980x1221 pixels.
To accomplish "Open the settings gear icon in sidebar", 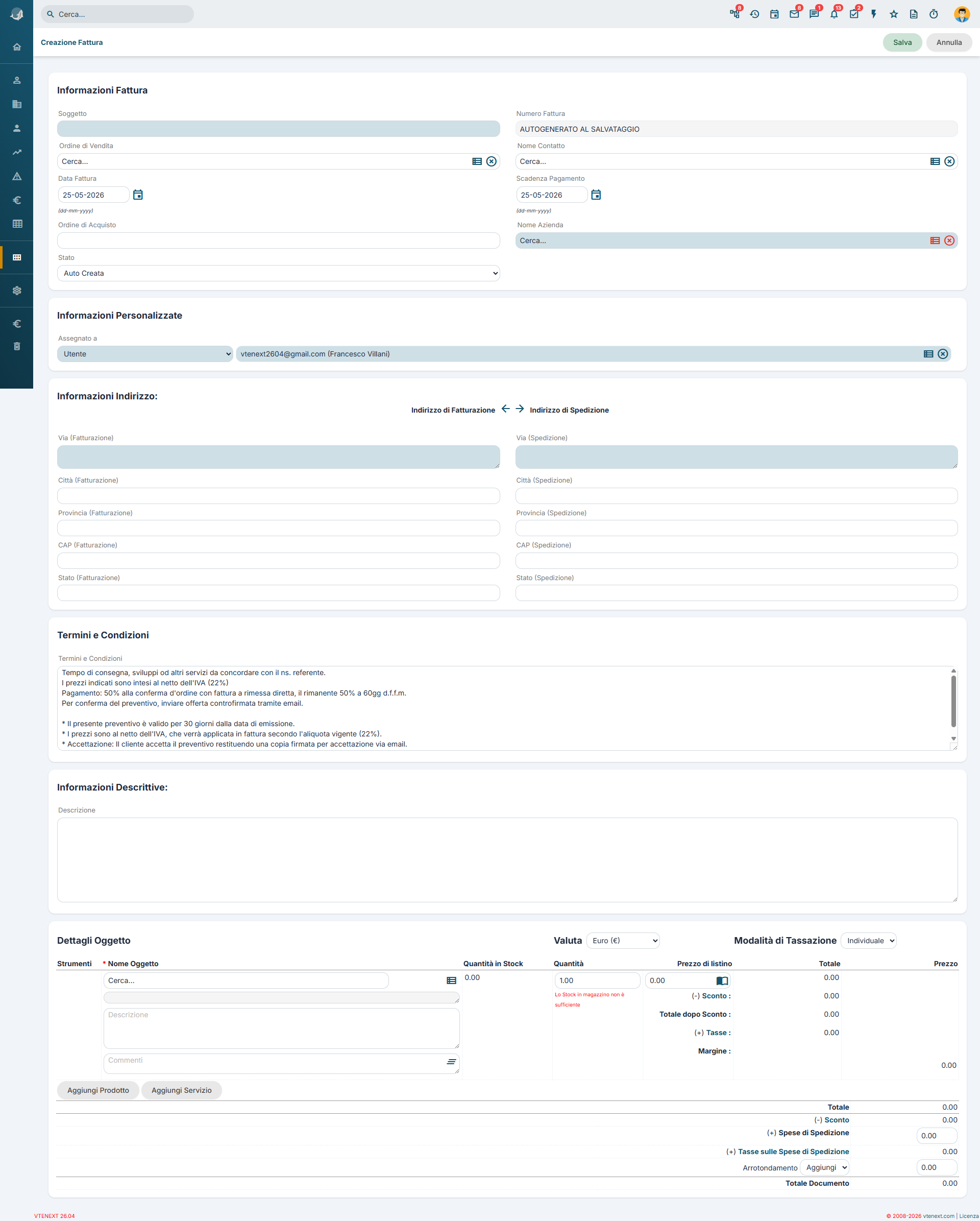I will pyautogui.click(x=17, y=291).
